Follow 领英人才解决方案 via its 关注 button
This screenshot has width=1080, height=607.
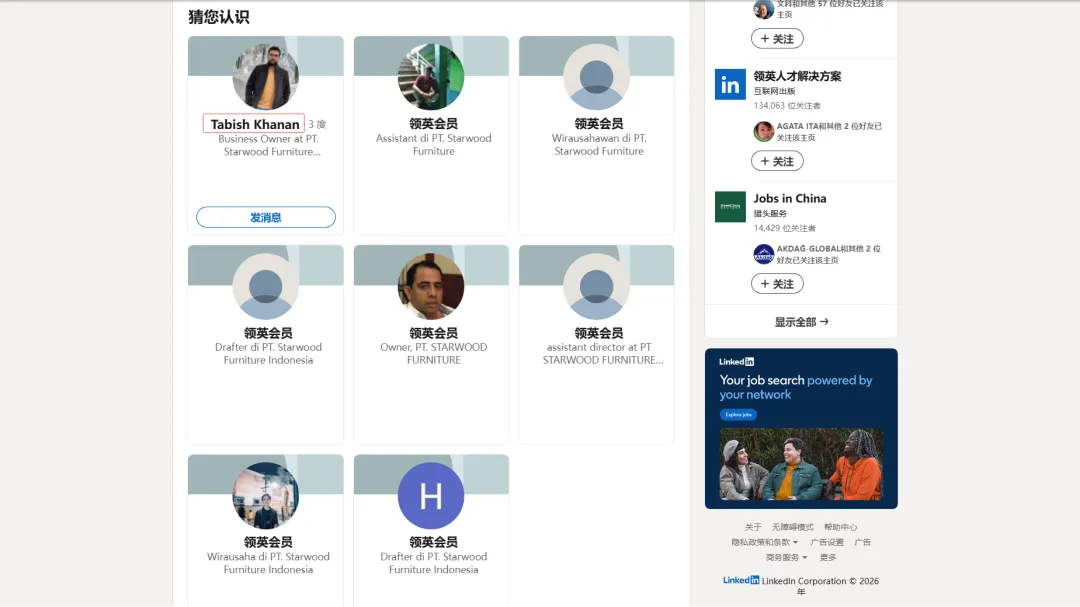pos(777,160)
